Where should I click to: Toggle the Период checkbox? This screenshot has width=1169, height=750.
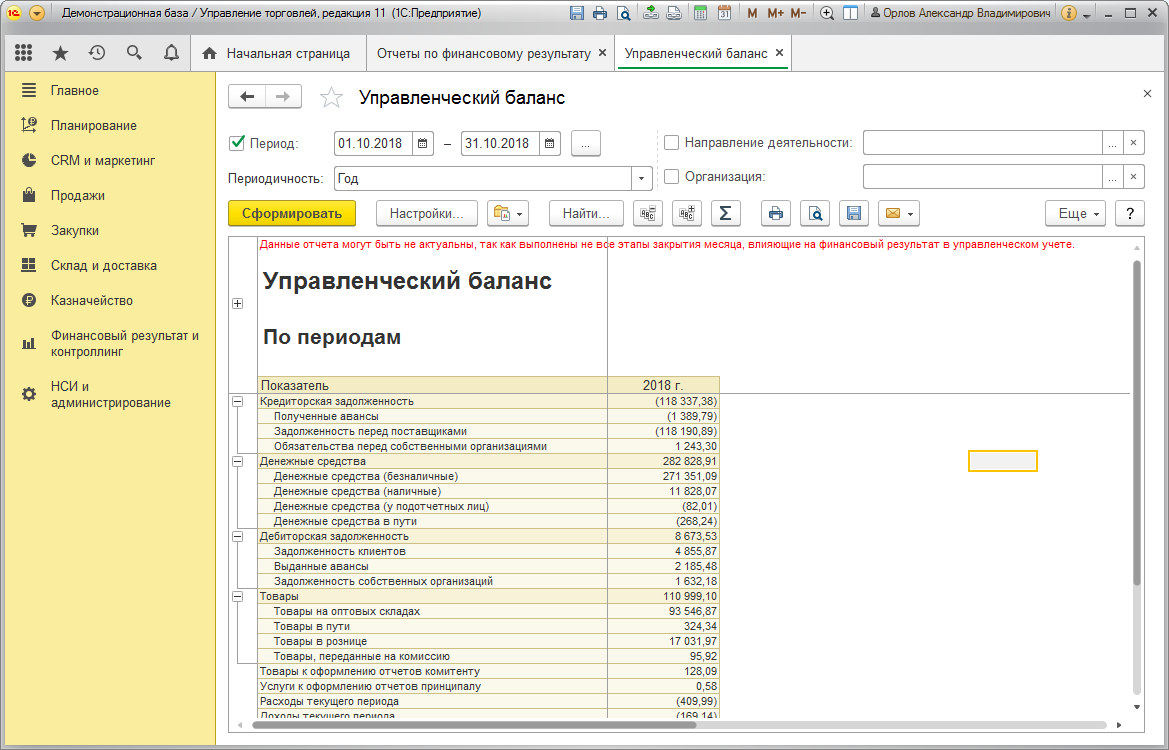click(237, 142)
